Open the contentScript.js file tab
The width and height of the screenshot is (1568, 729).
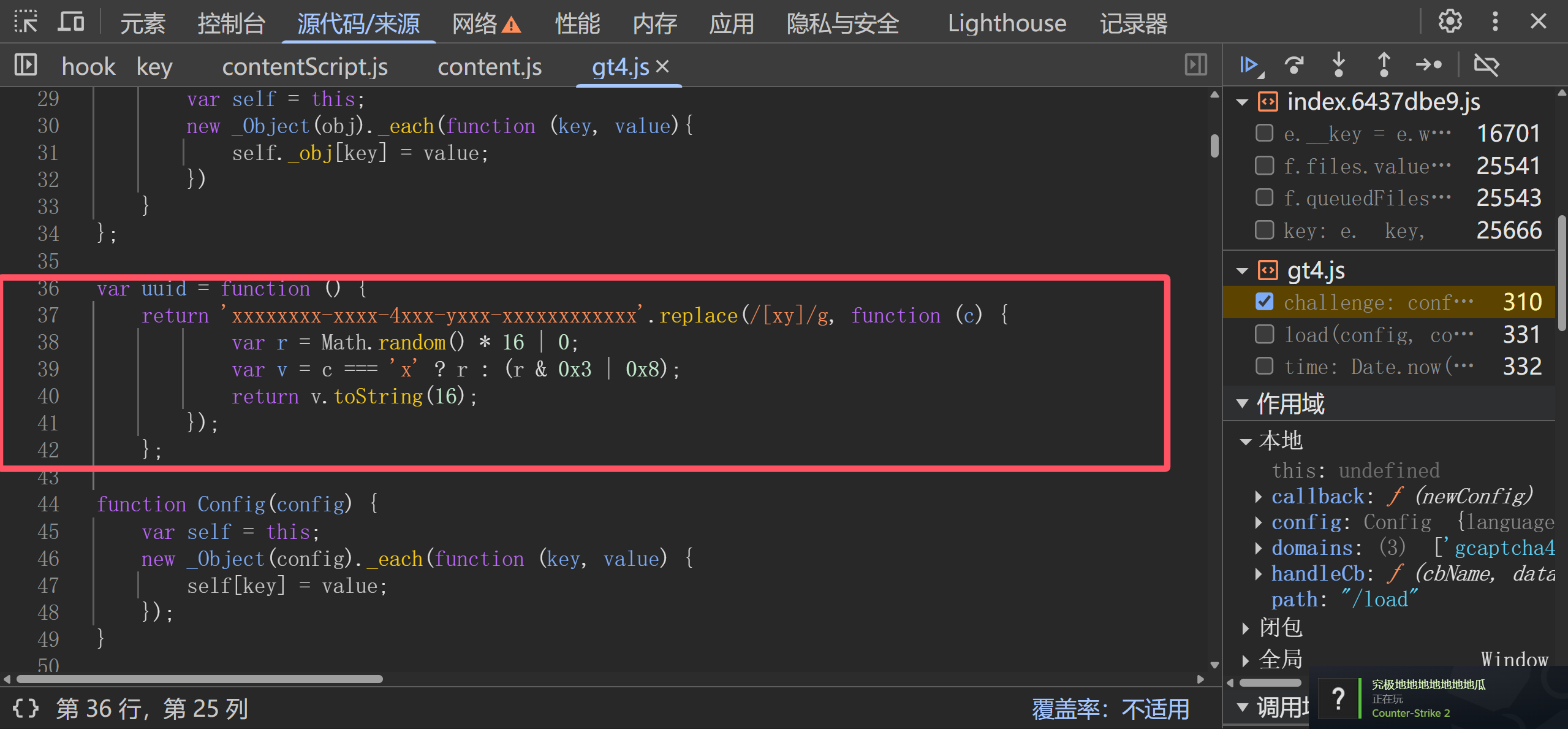pos(305,66)
